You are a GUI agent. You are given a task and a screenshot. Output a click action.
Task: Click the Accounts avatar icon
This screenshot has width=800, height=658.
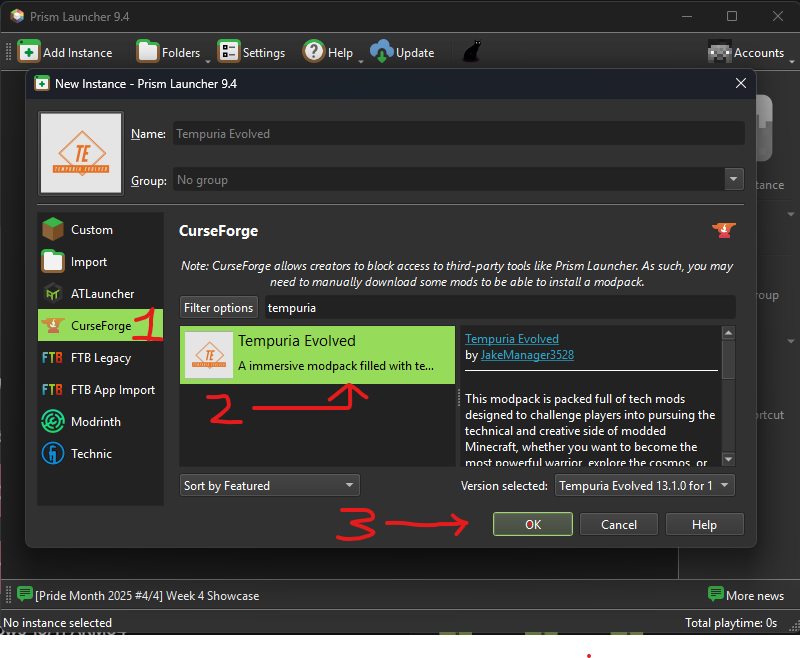click(719, 52)
